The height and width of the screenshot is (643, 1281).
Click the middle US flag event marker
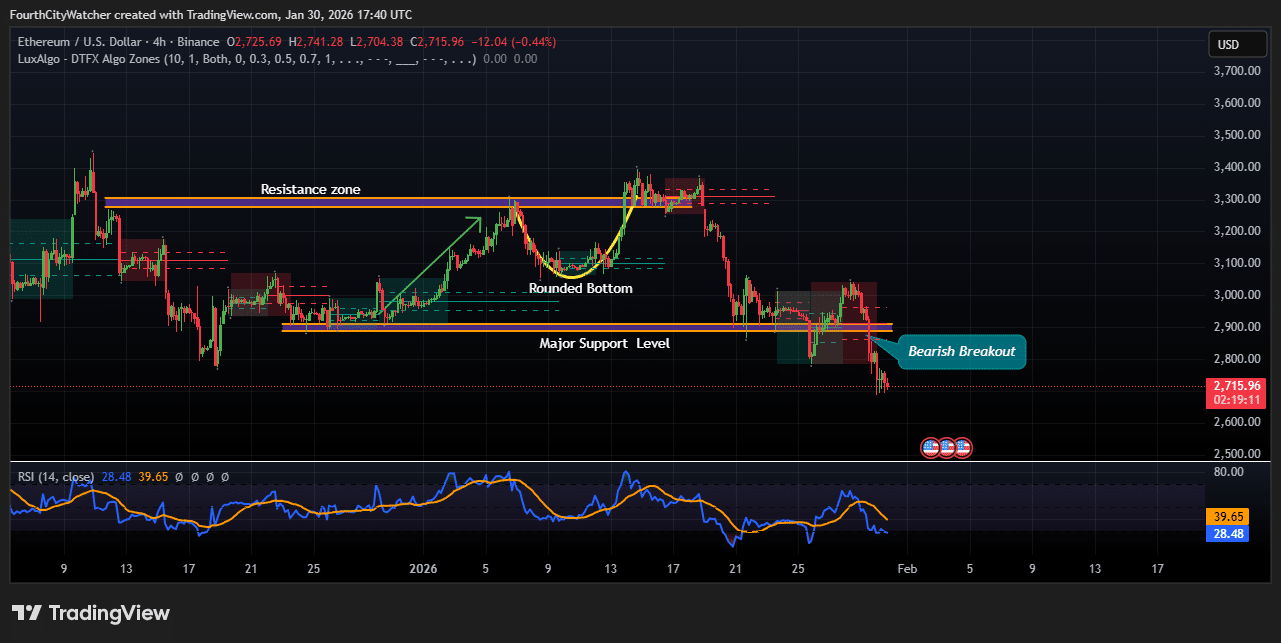pos(945,447)
